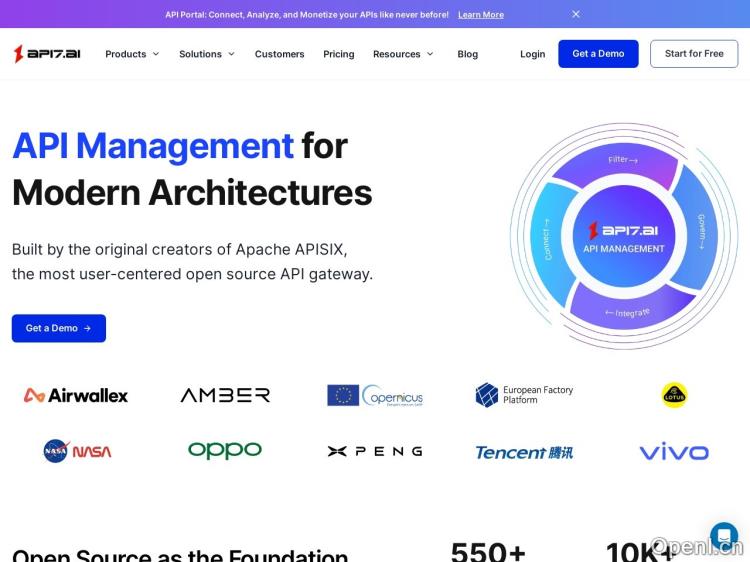Click the API7.ai logo in header
This screenshot has height=562, width=750.
47,54
